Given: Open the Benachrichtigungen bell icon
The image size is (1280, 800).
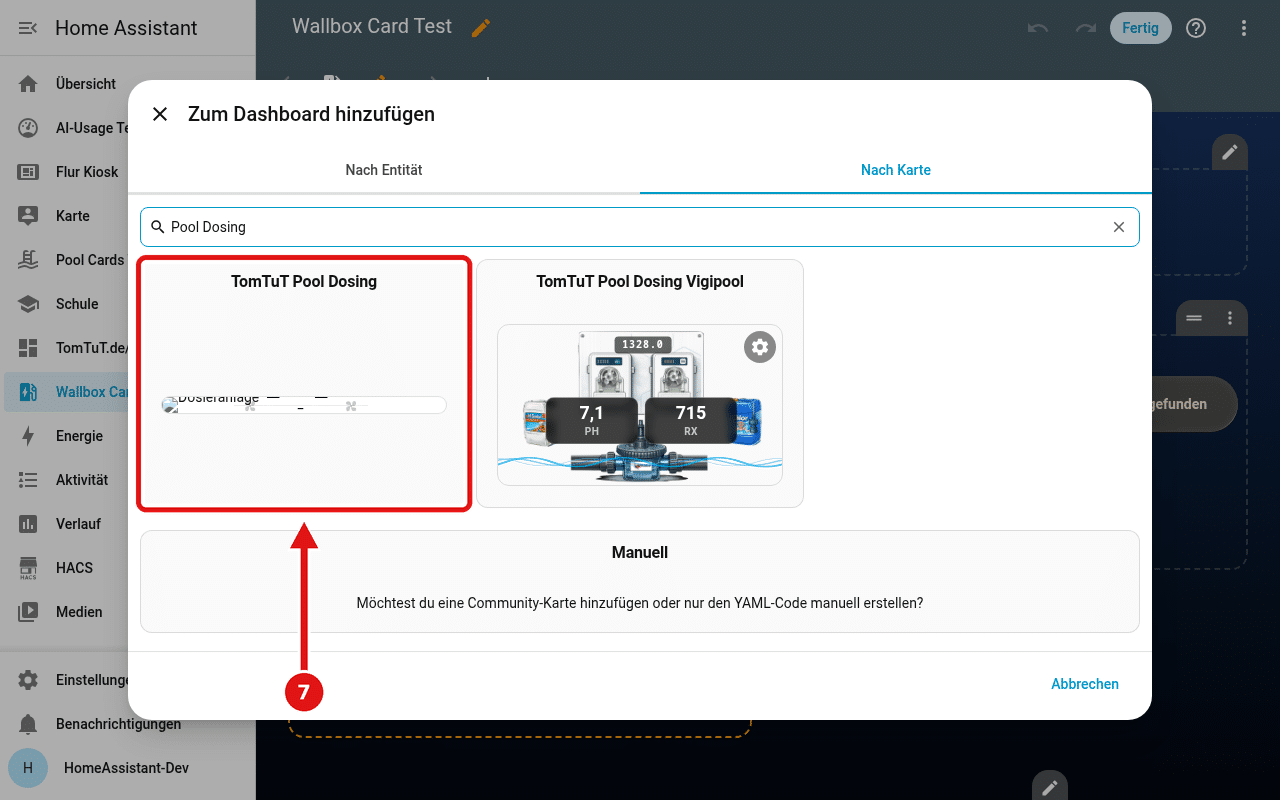Looking at the screenshot, I should pyautogui.click(x=28, y=724).
